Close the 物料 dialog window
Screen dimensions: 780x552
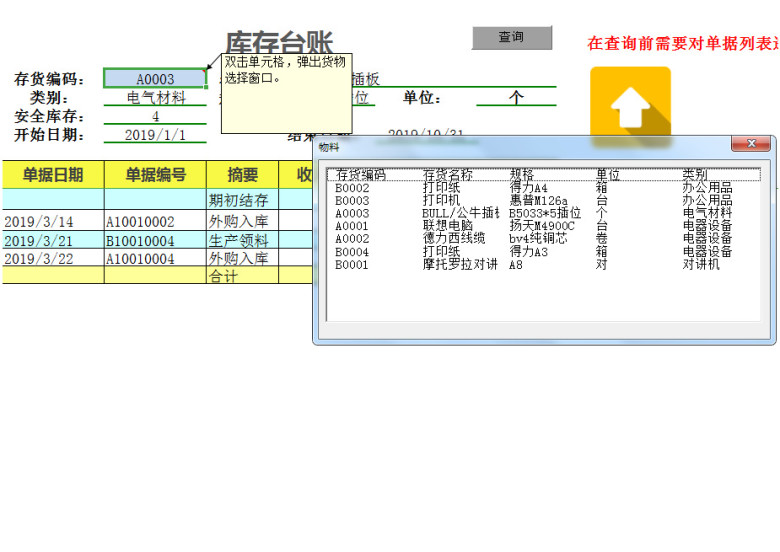pyautogui.click(x=751, y=143)
